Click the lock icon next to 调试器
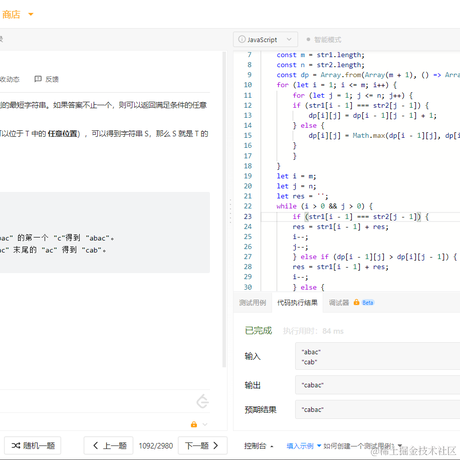 pyautogui.click(x=356, y=302)
